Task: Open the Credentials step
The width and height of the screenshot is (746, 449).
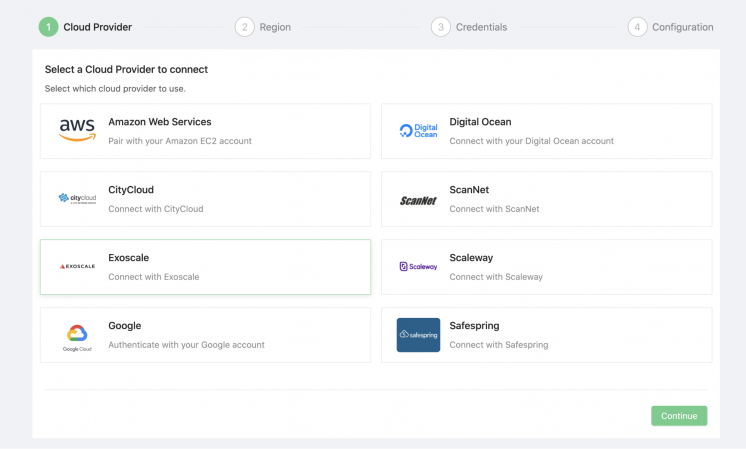Action: (481, 27)
